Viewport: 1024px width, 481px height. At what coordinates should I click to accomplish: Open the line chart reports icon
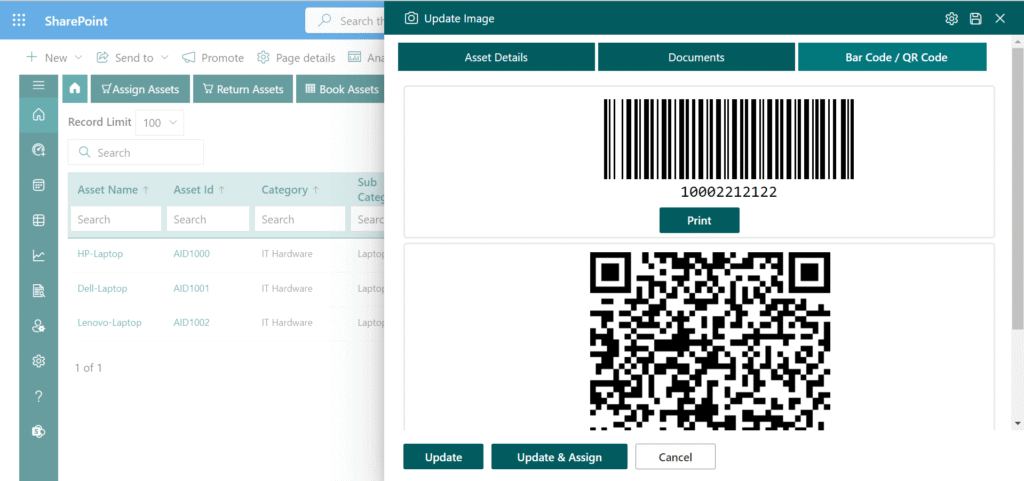coord(39,256)
